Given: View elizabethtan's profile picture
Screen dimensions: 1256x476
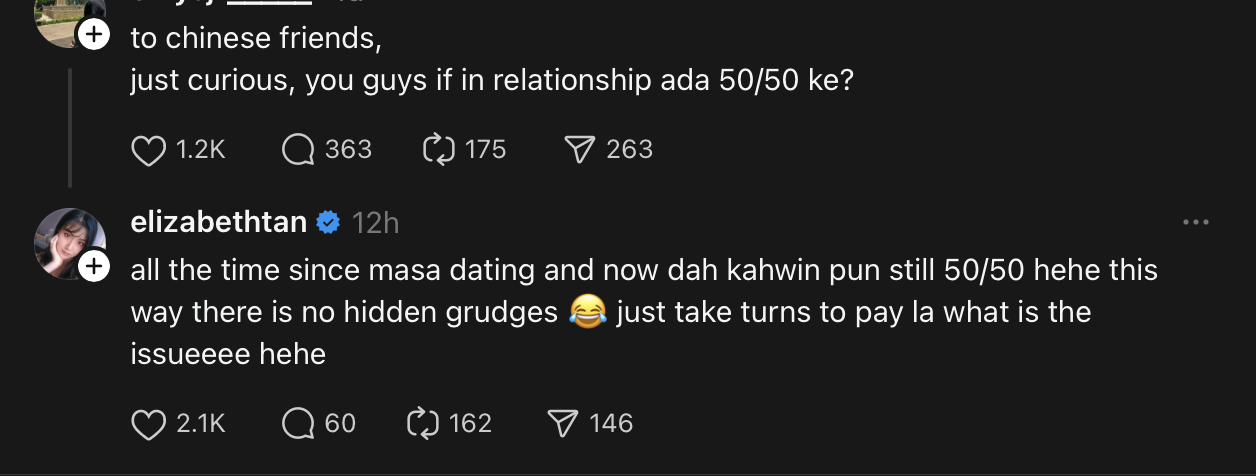Looking at the screenshot, I should [69, 243].
